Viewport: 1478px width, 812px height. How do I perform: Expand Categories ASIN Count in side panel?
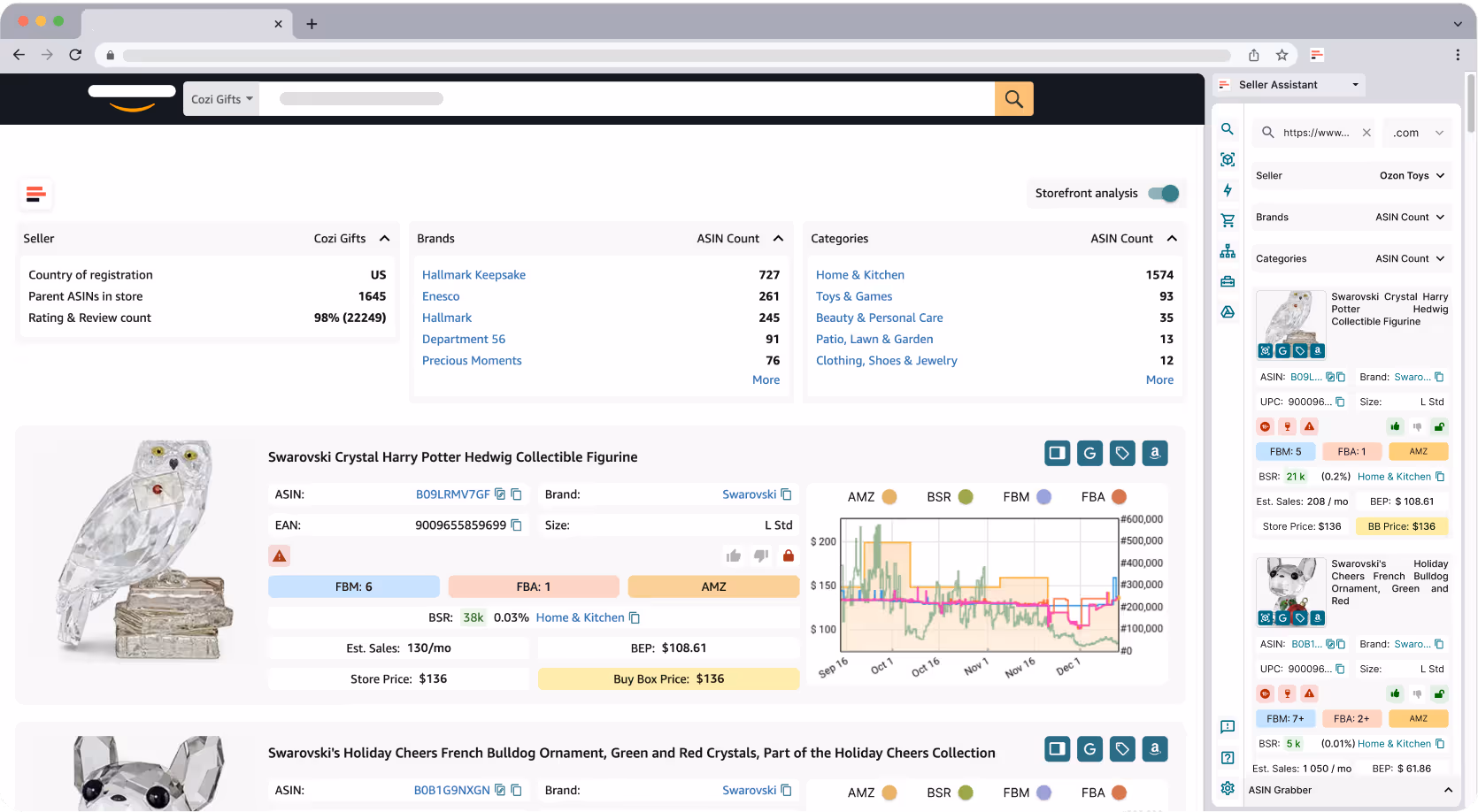[x=1440, y=259]
